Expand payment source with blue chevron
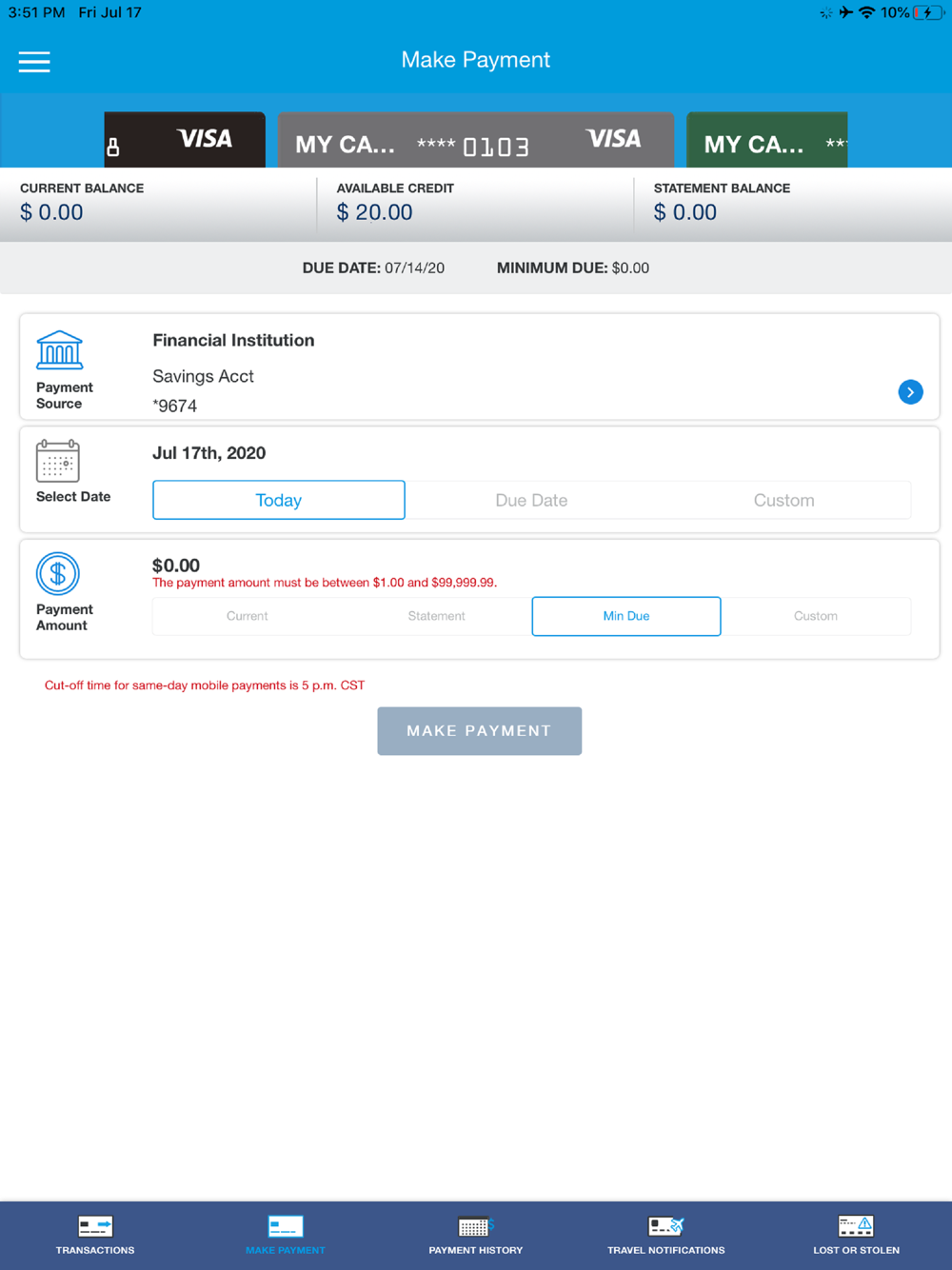952x1270 pixels. pyautogui.click(x=910, y=392)
